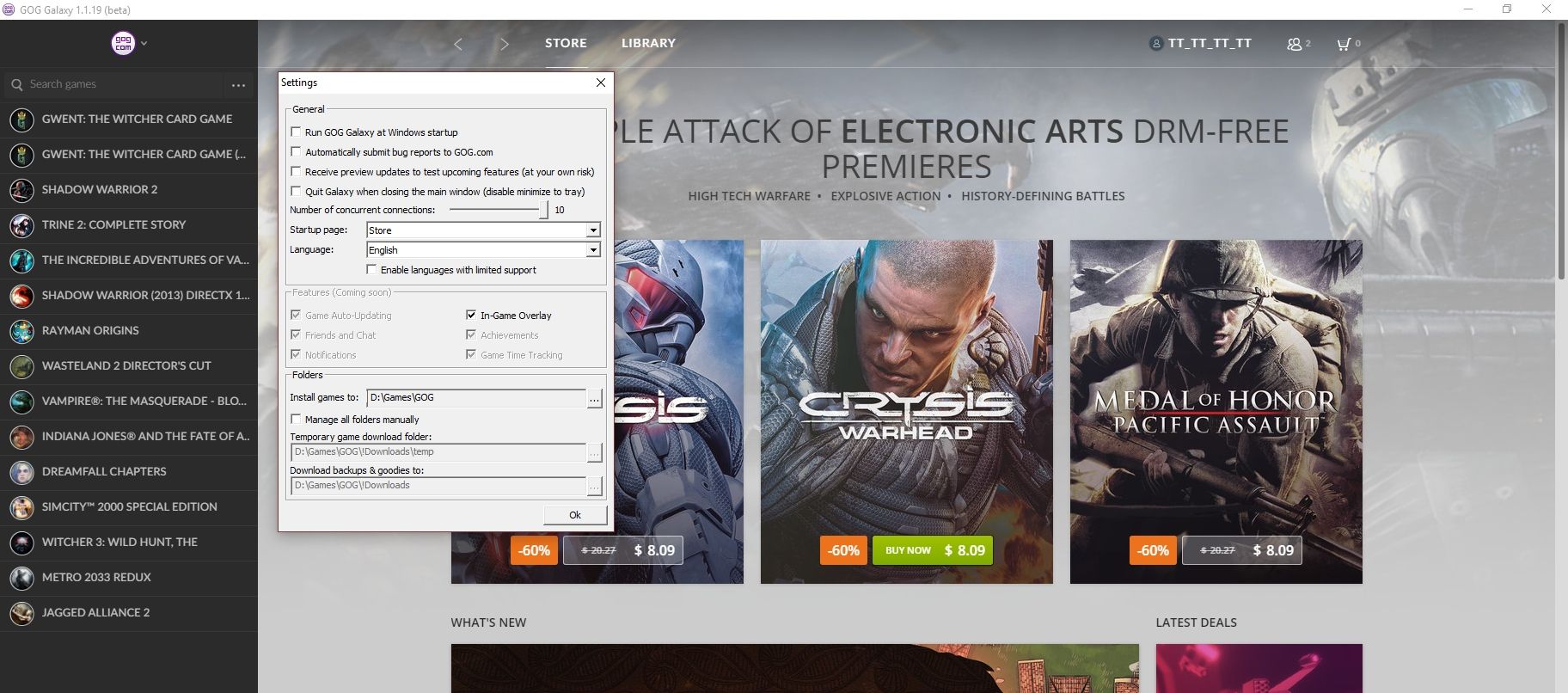Enable Run GOG Galaxy at Windows startup

pyautogui.click(x=296, y=132)
